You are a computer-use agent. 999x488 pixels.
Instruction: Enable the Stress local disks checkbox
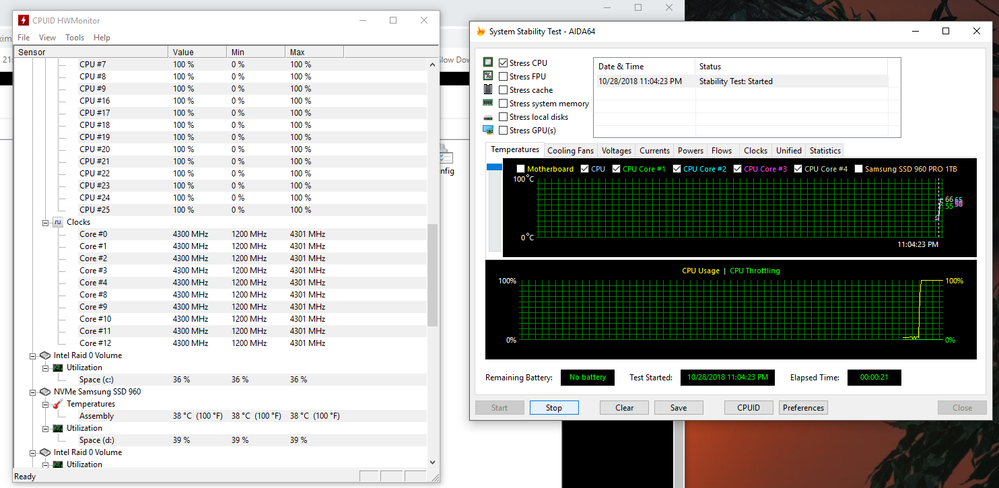pyautogui.click(x=503, y=117)
